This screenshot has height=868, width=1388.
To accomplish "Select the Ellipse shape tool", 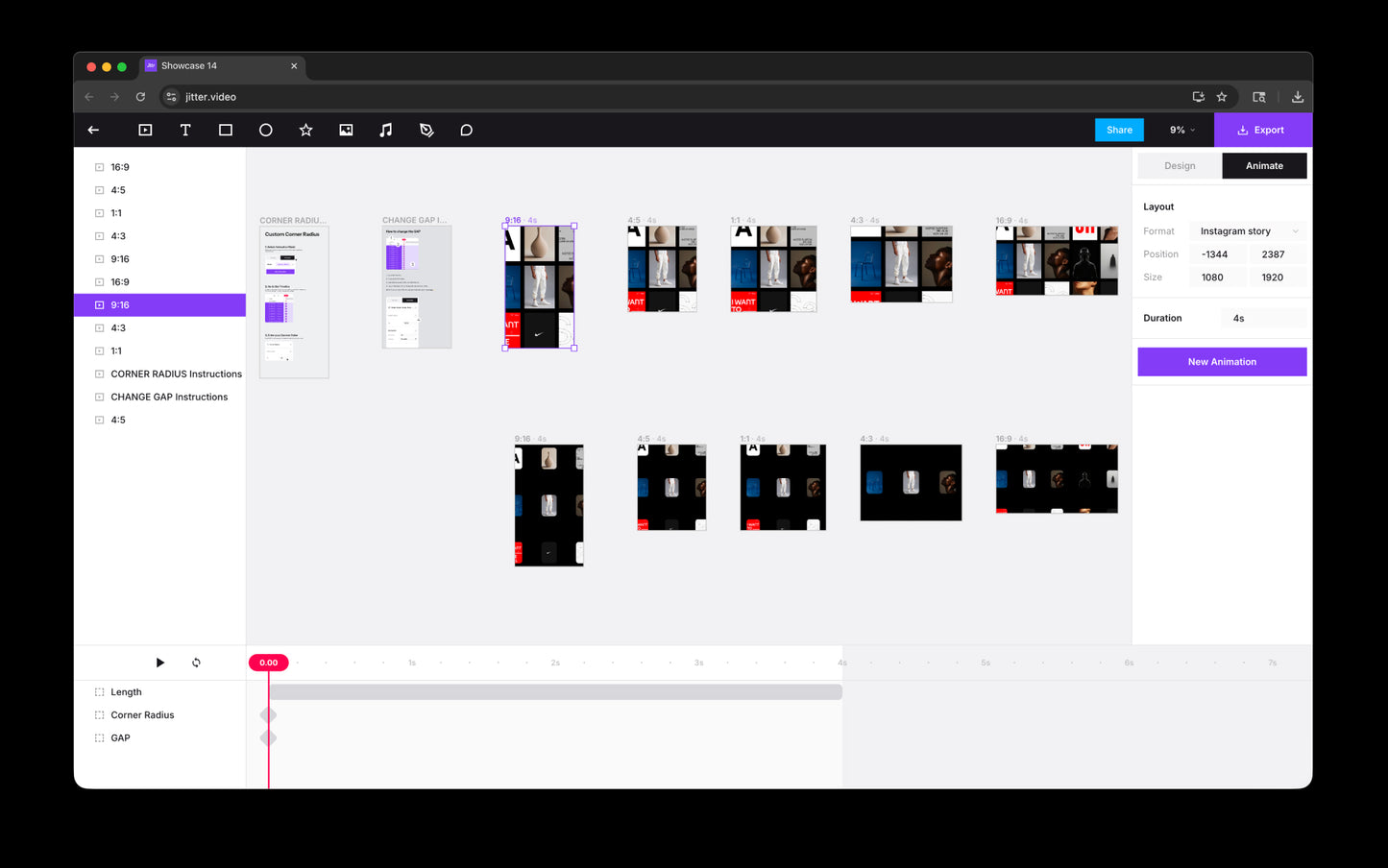I will click(x=266, y=130).
